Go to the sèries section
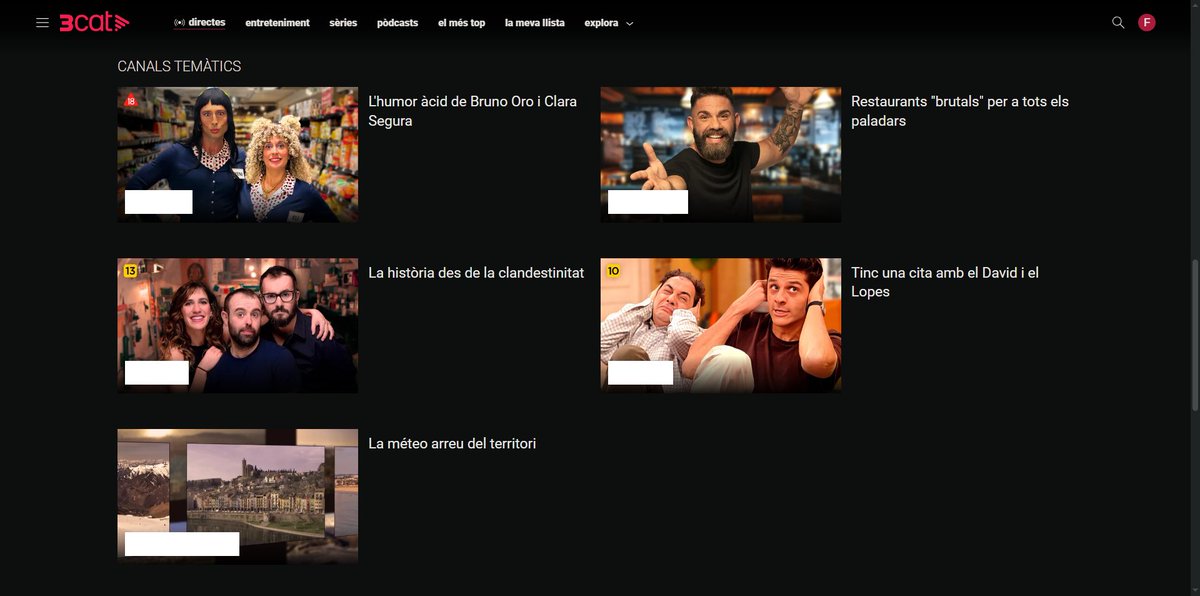The width and height of the screenshot is (1200, 596). (343, 23)
